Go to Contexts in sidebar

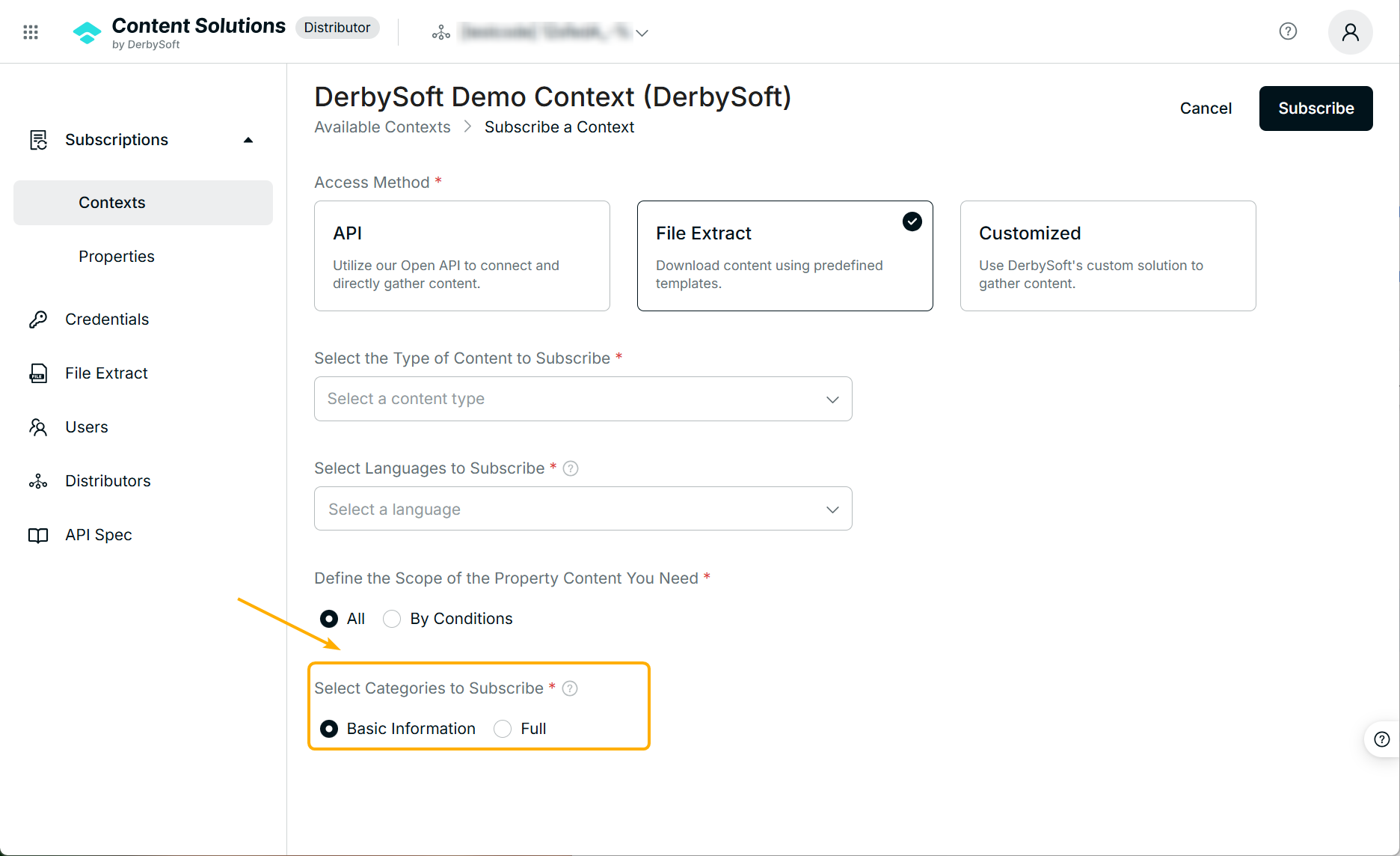143,203
